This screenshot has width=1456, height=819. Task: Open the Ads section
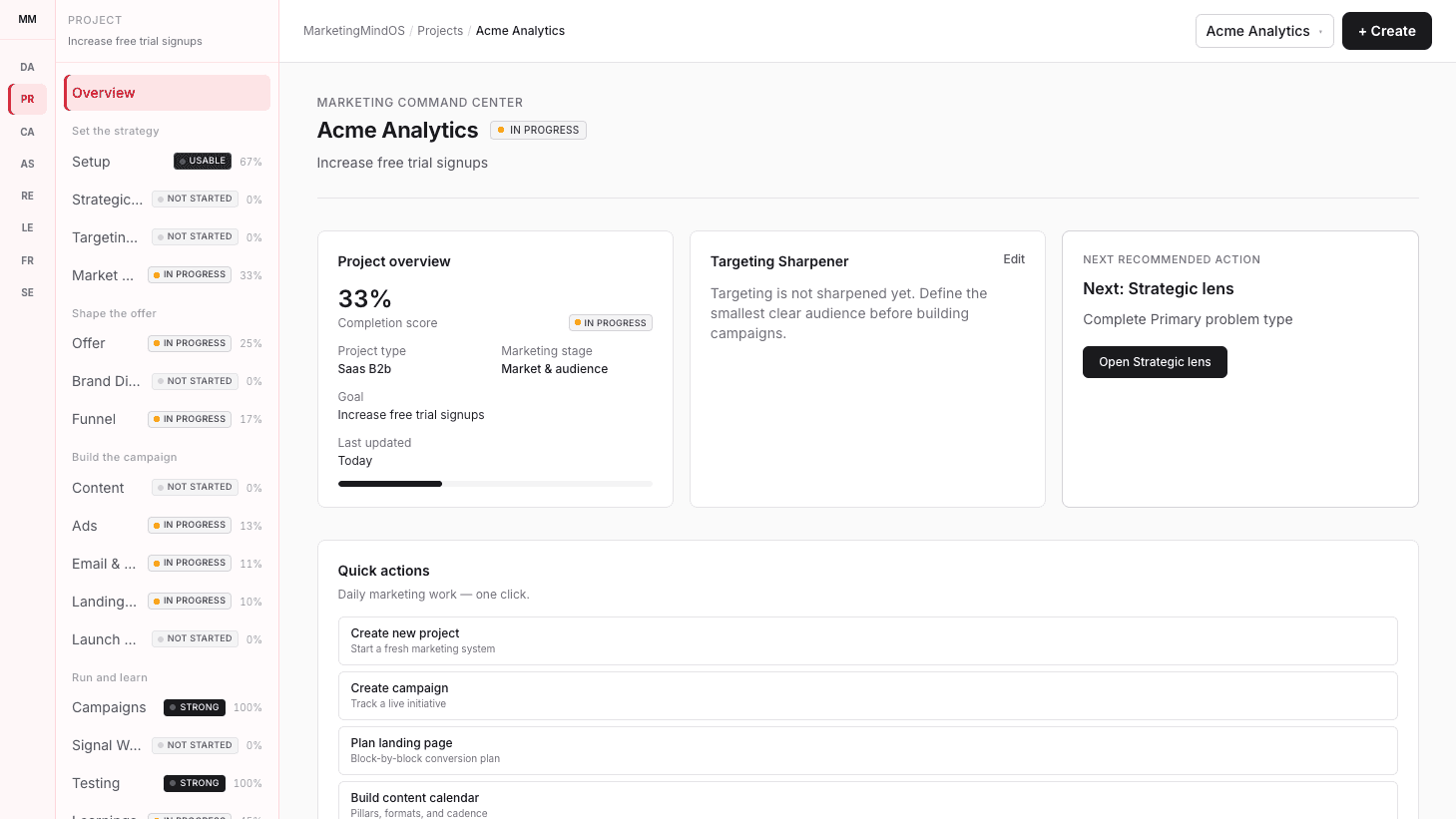167,526
